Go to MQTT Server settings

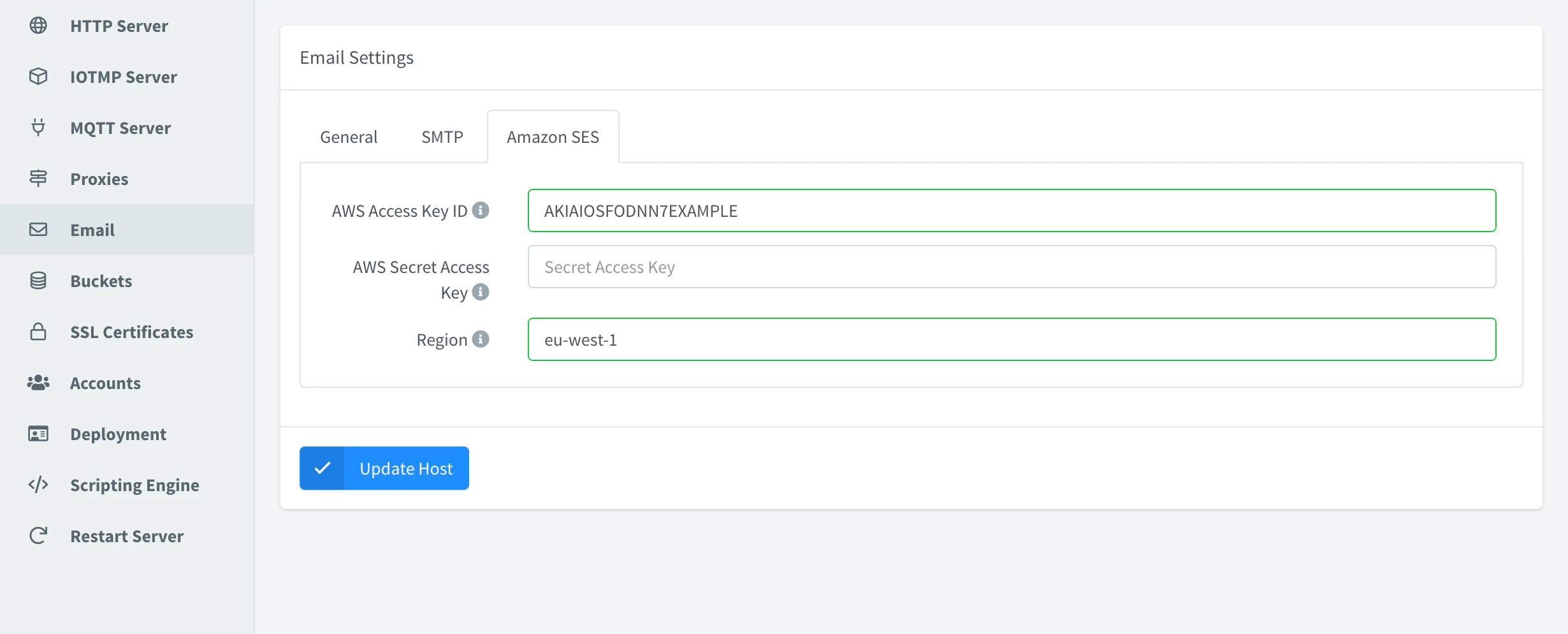pos(127,128)
